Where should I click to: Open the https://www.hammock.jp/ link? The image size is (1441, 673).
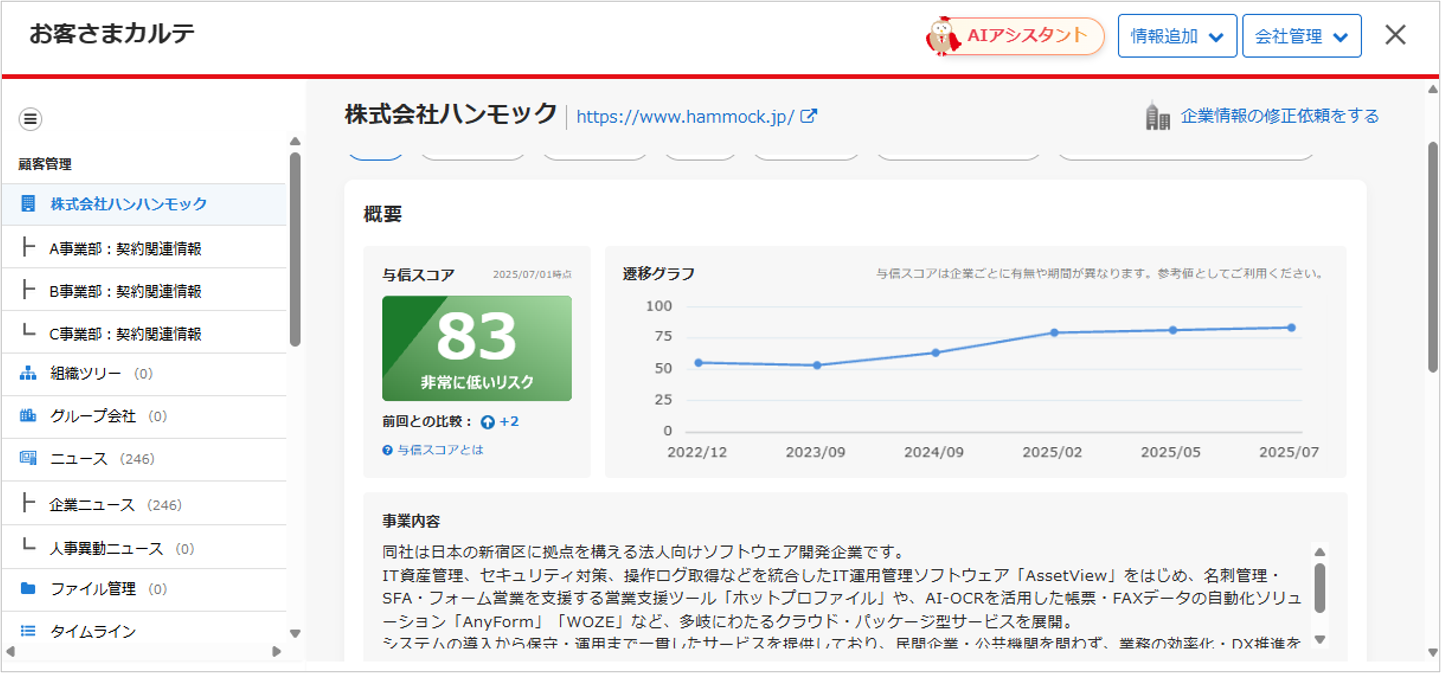pos(685,117)
